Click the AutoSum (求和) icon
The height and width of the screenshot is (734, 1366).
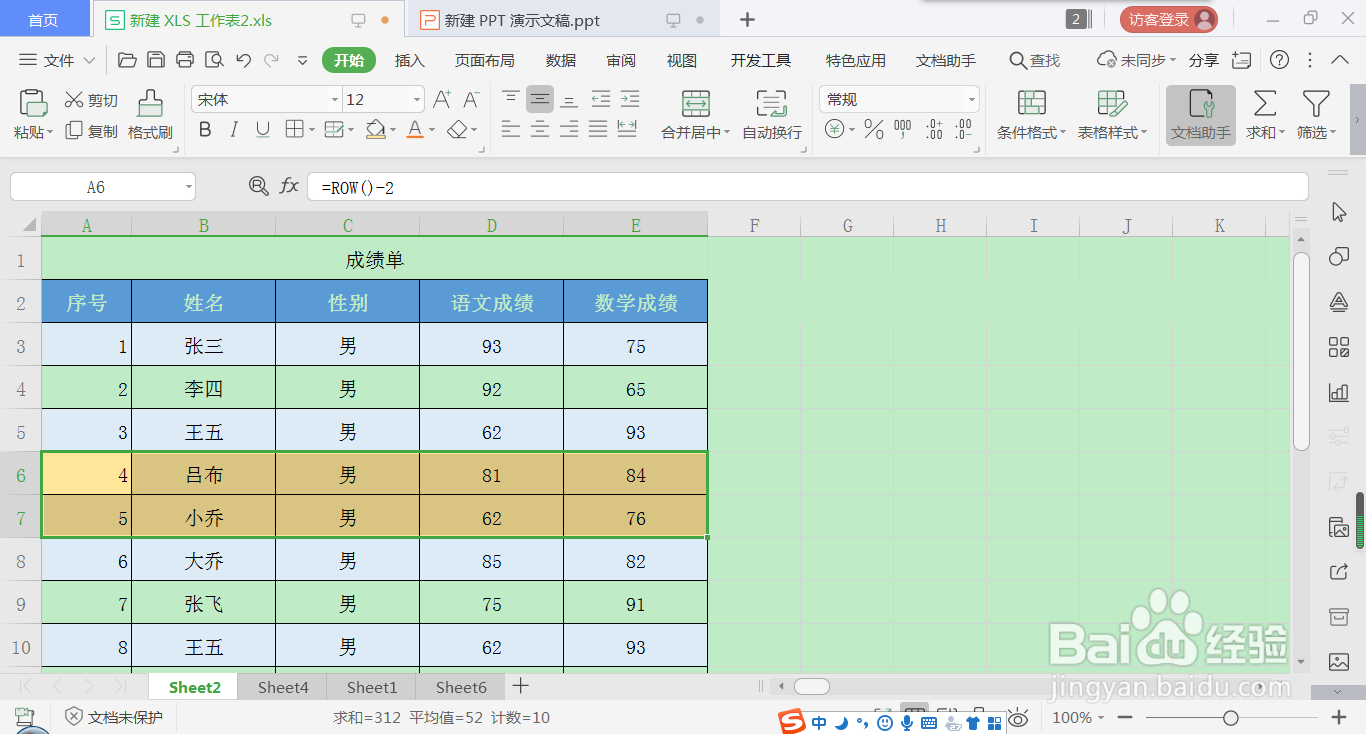pos(1263,113)
